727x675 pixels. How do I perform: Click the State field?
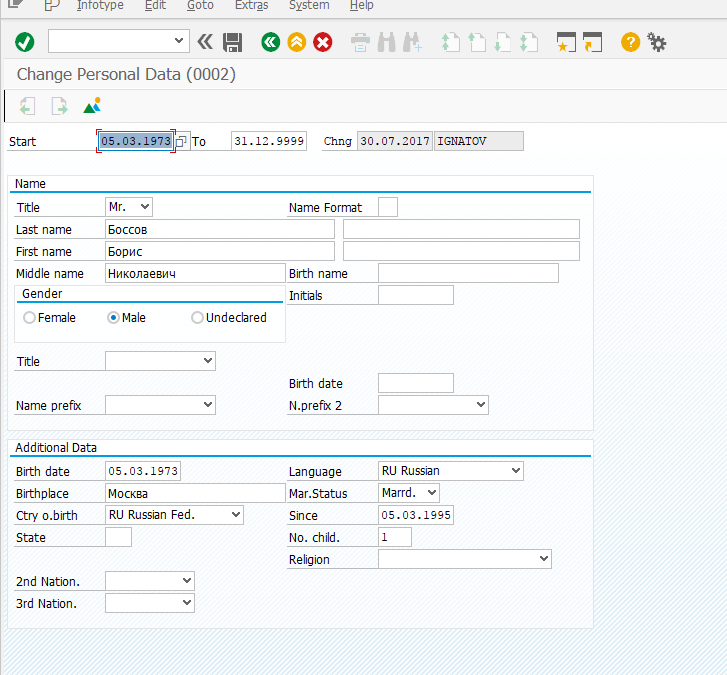(118, 537)
